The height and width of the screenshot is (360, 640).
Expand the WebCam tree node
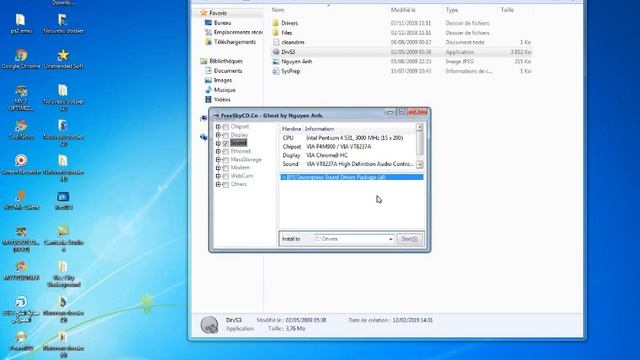pos(218,176)
